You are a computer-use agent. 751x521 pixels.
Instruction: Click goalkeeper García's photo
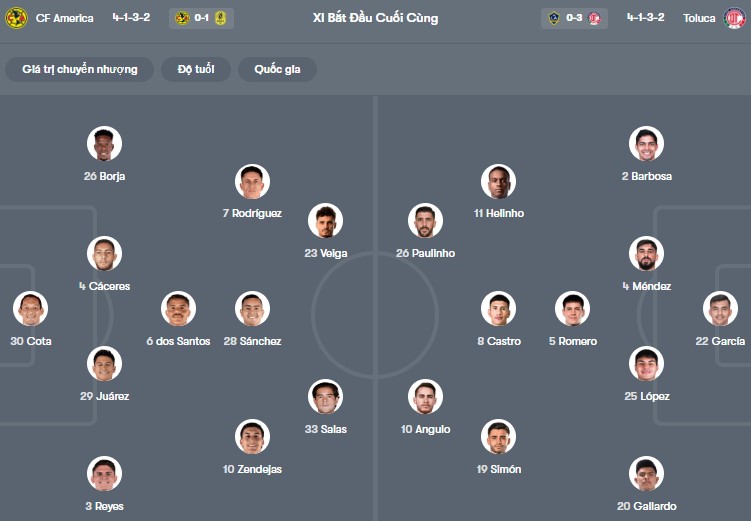click(720, 309)
